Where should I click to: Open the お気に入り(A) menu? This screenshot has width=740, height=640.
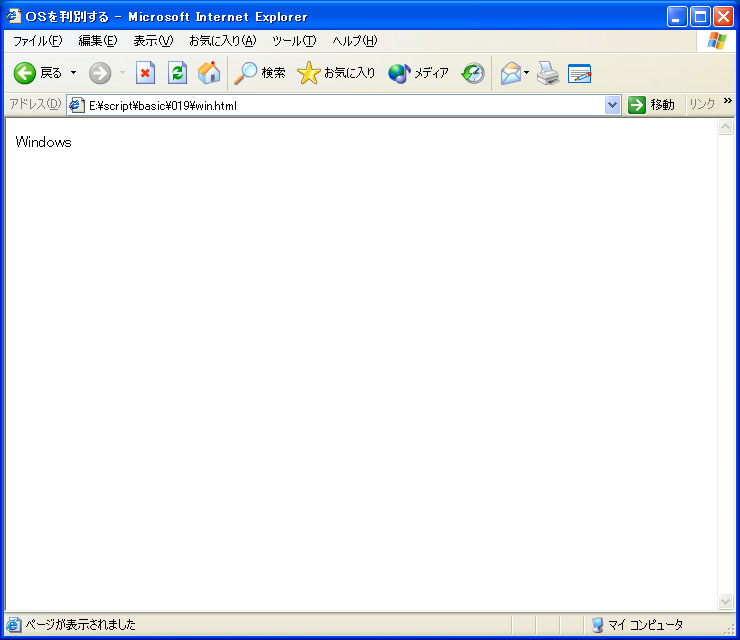[222, 41]
